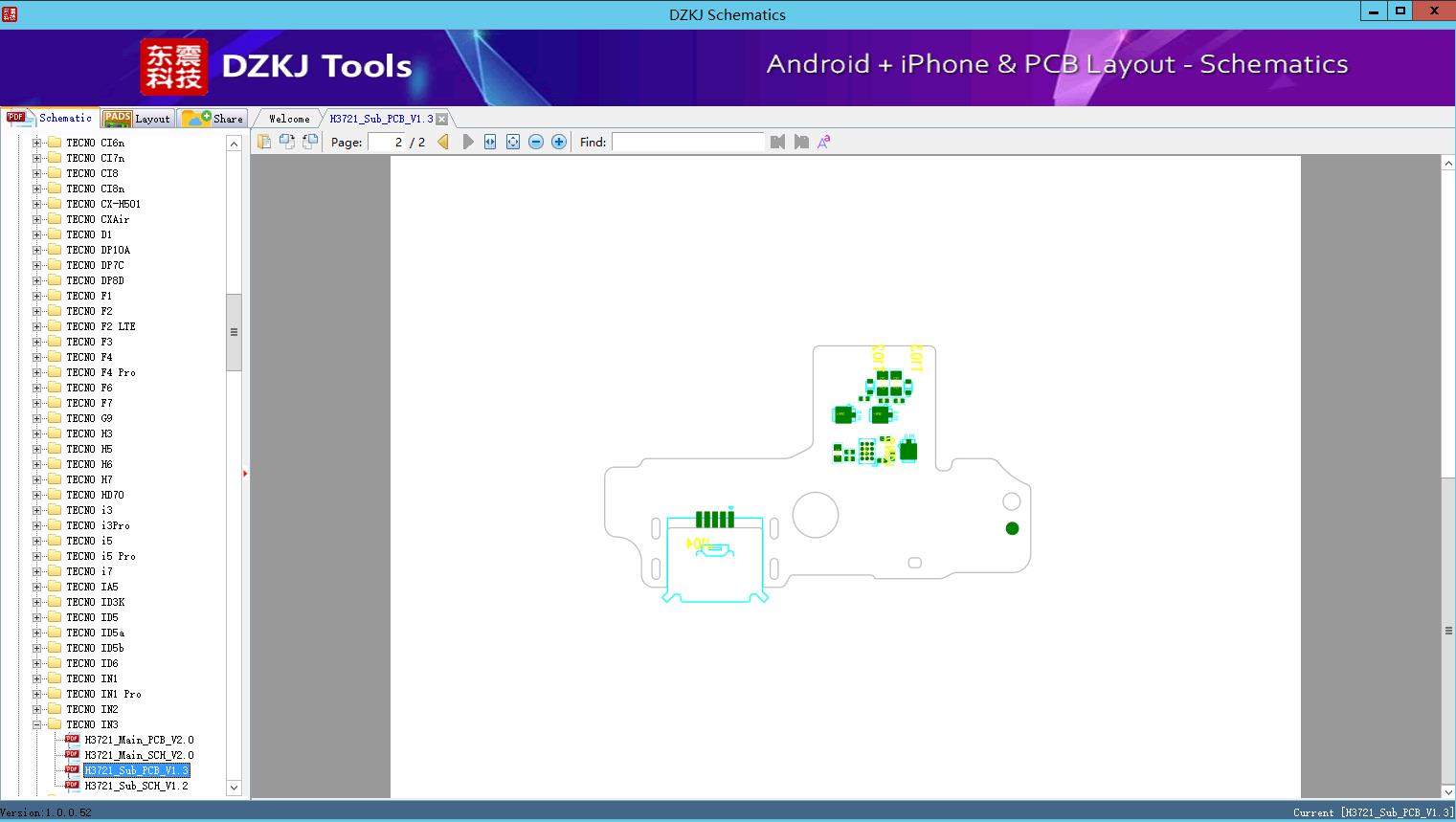Go to previous page arrow
The image size is (1456, 822).
[443, 142]
